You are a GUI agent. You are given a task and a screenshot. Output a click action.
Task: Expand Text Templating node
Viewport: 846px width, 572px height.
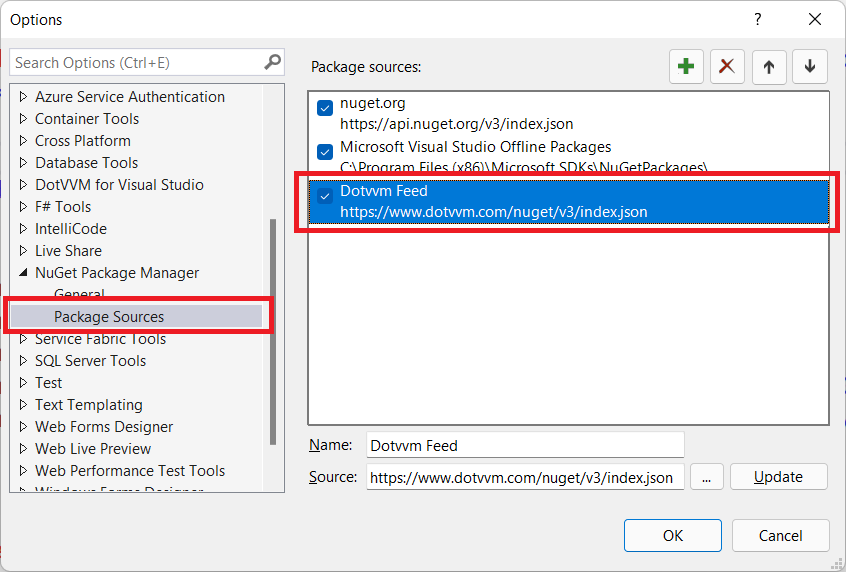pyautogui.click(x=23, y=405)
